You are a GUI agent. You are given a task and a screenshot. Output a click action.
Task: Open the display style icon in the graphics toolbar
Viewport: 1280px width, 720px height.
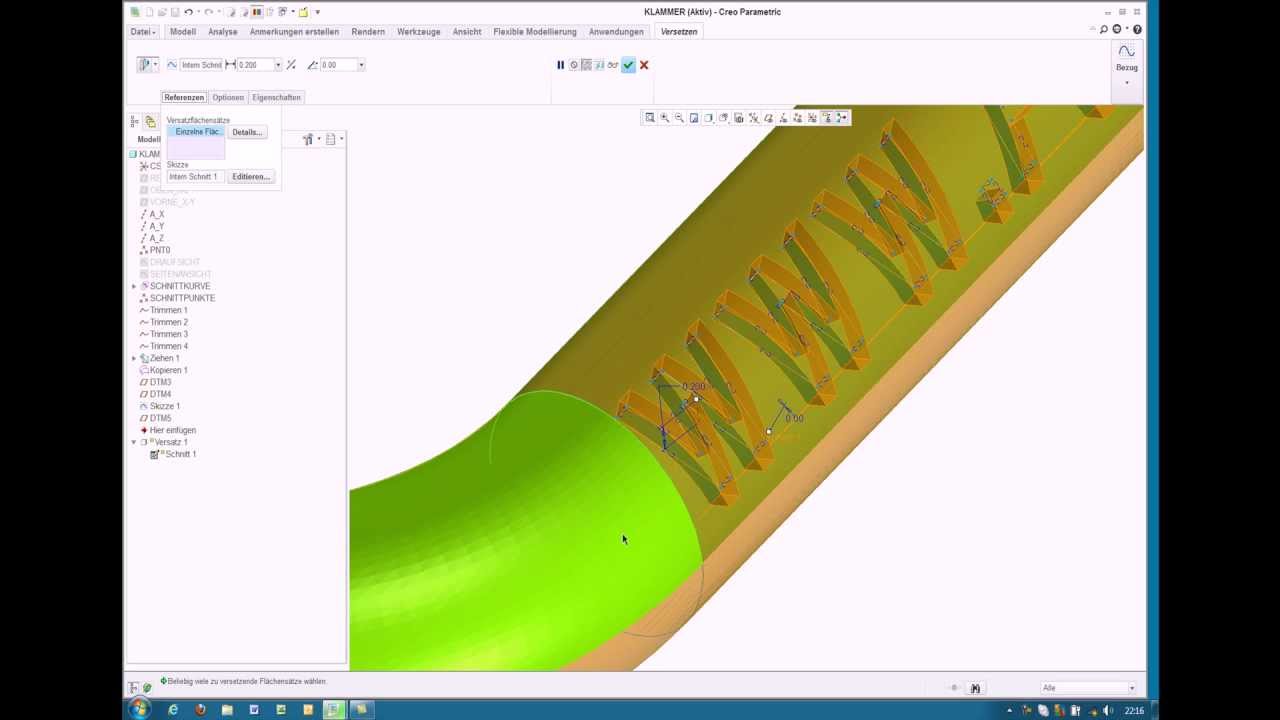tap(709, 118)
